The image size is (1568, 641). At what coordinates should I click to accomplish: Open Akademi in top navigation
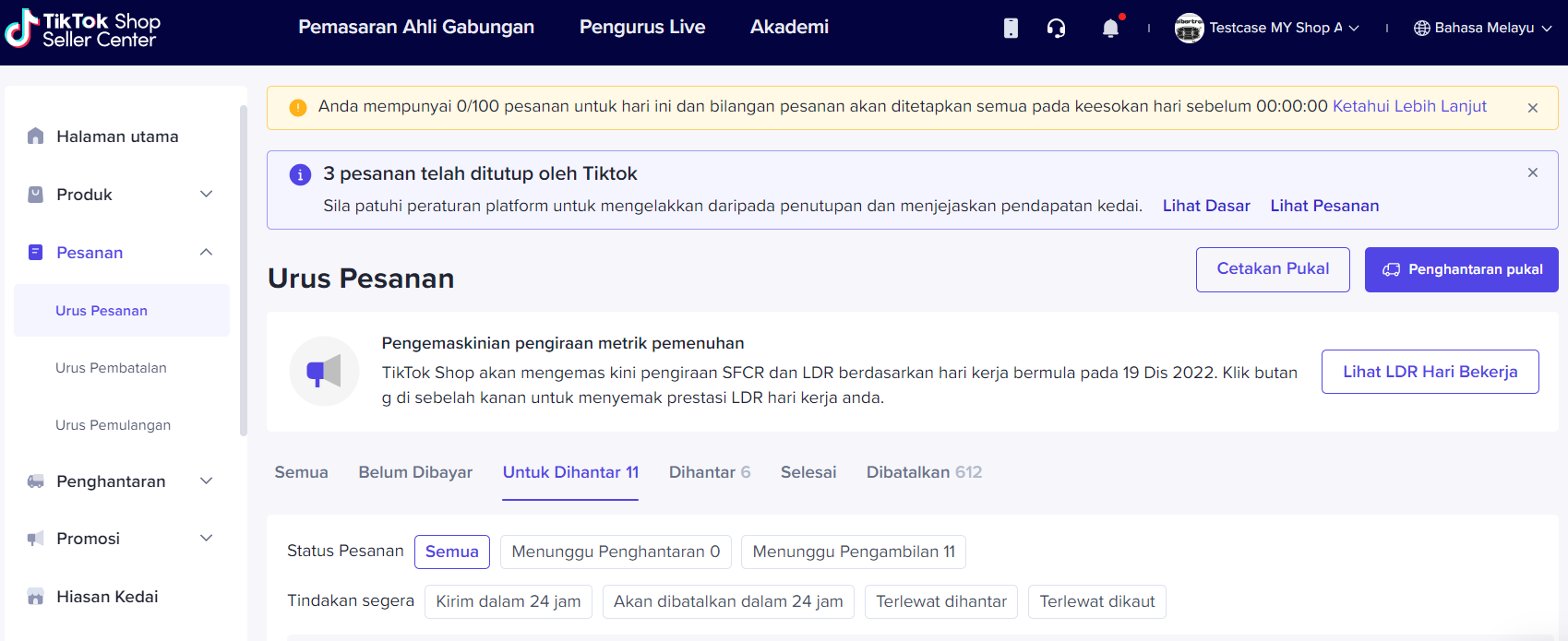(x=789, y=28)
